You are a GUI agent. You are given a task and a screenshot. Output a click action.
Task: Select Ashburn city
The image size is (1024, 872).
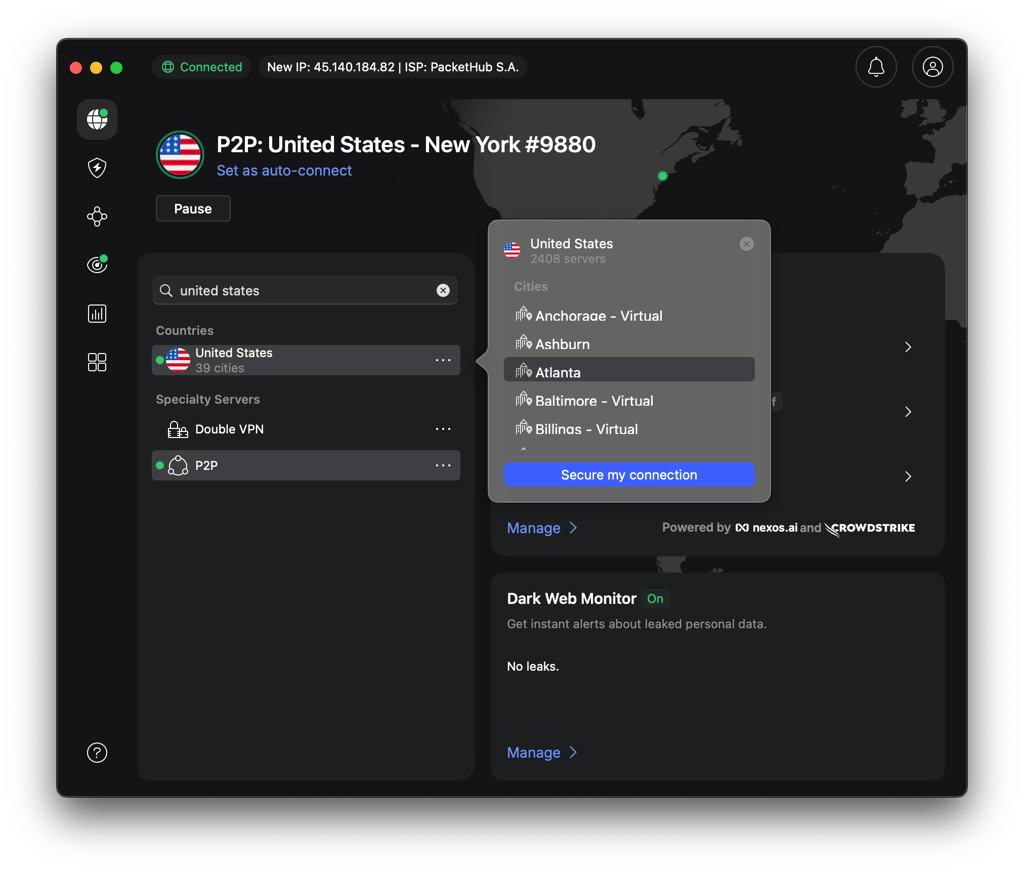(x=629, y=344)
